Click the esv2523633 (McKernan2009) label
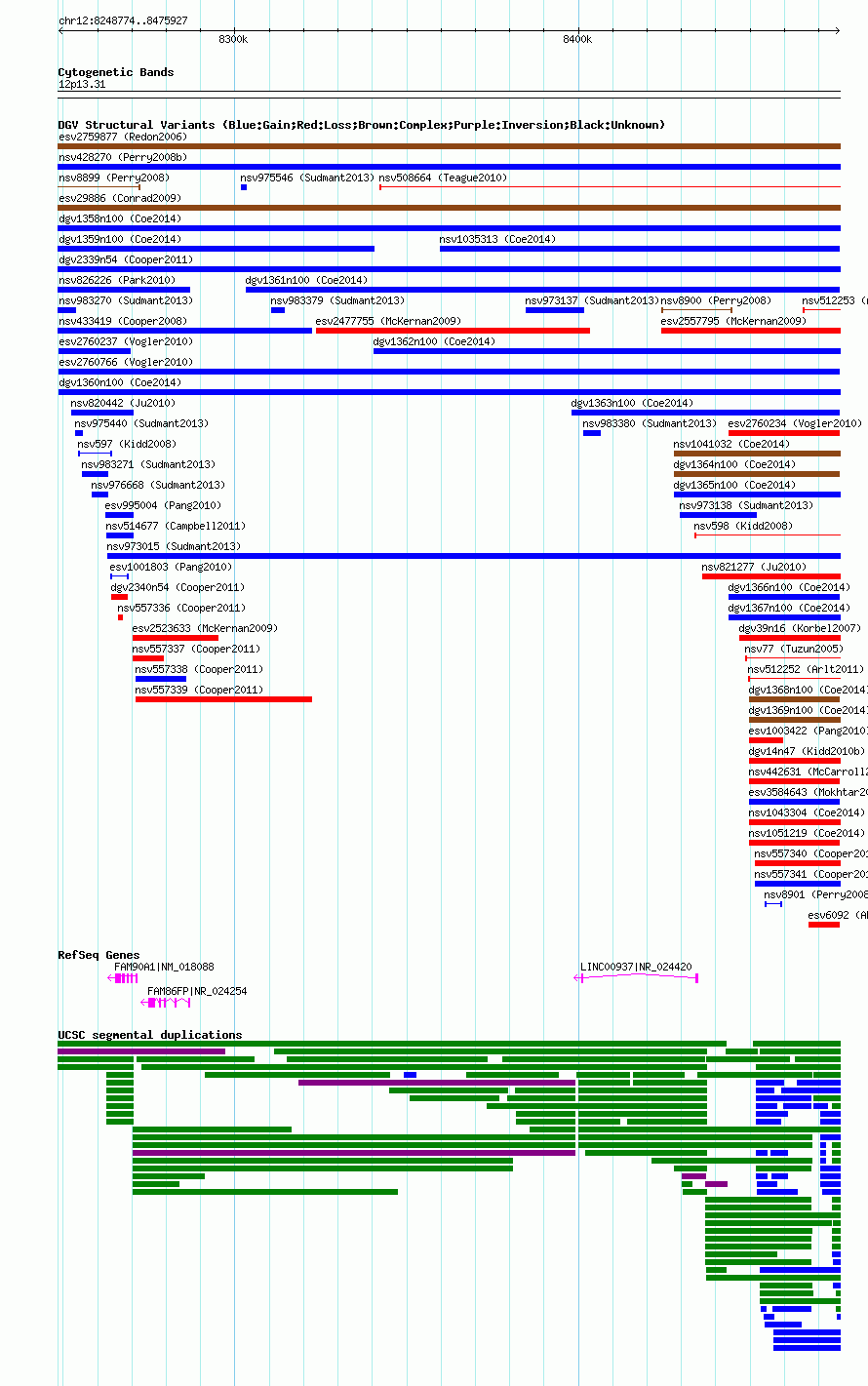Viewport: 868px width, 1386px height. pyautogui.click(x=205, y=628)
